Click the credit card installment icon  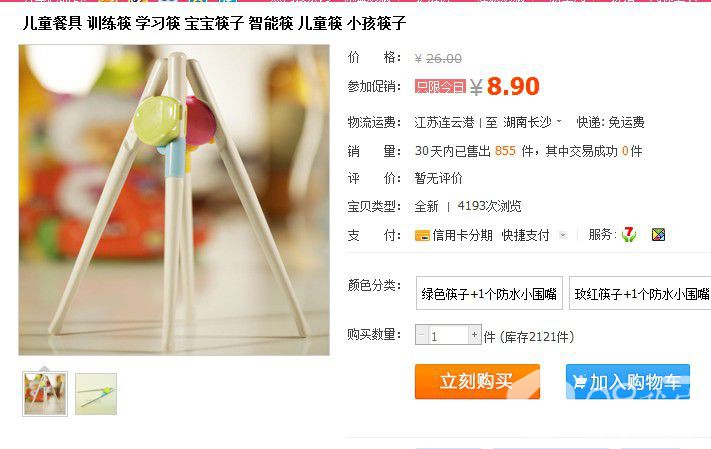tap(422, 235)
